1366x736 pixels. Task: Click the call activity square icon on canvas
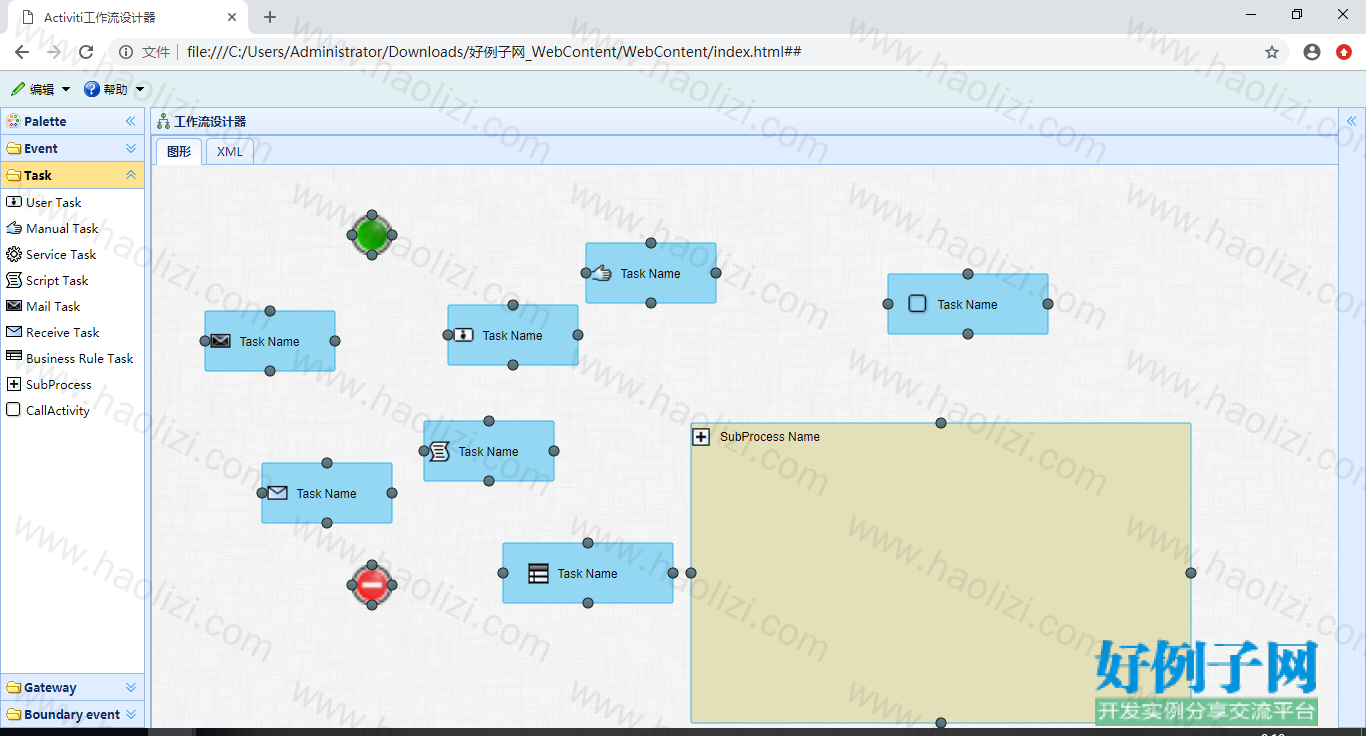point(918,303)
